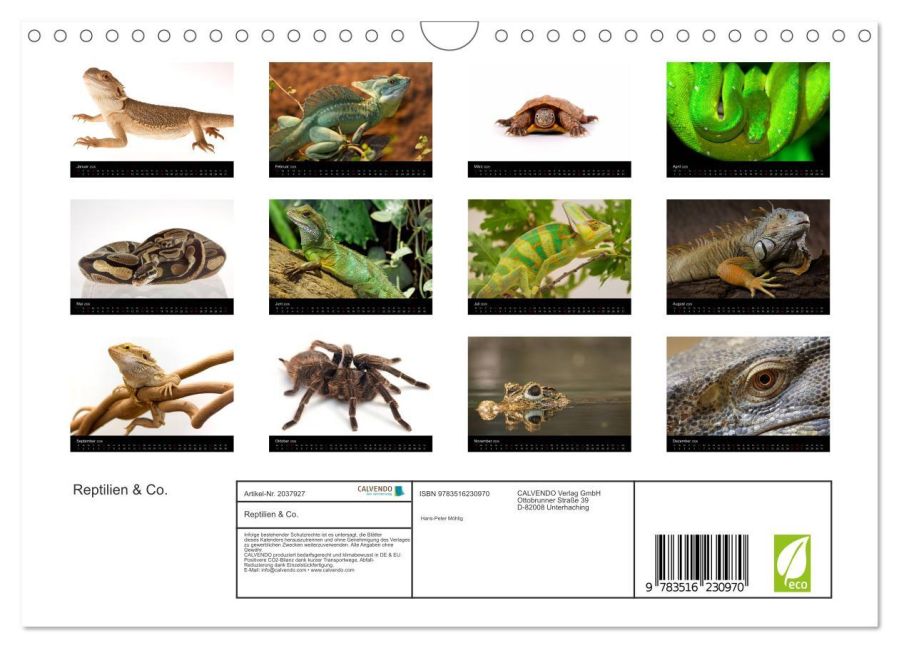
Task: Click 'ISBN 9783516230970' text
Action: tap(454, 494)
